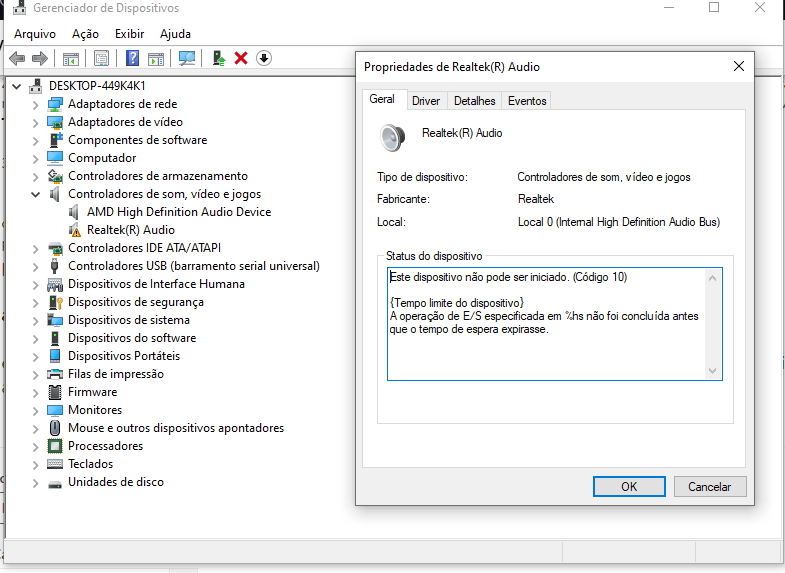The height and width of the screenshot is (573, 785).
Task: Click the Adaptadores de vídeo icon
Action: [x=55, y=122]
